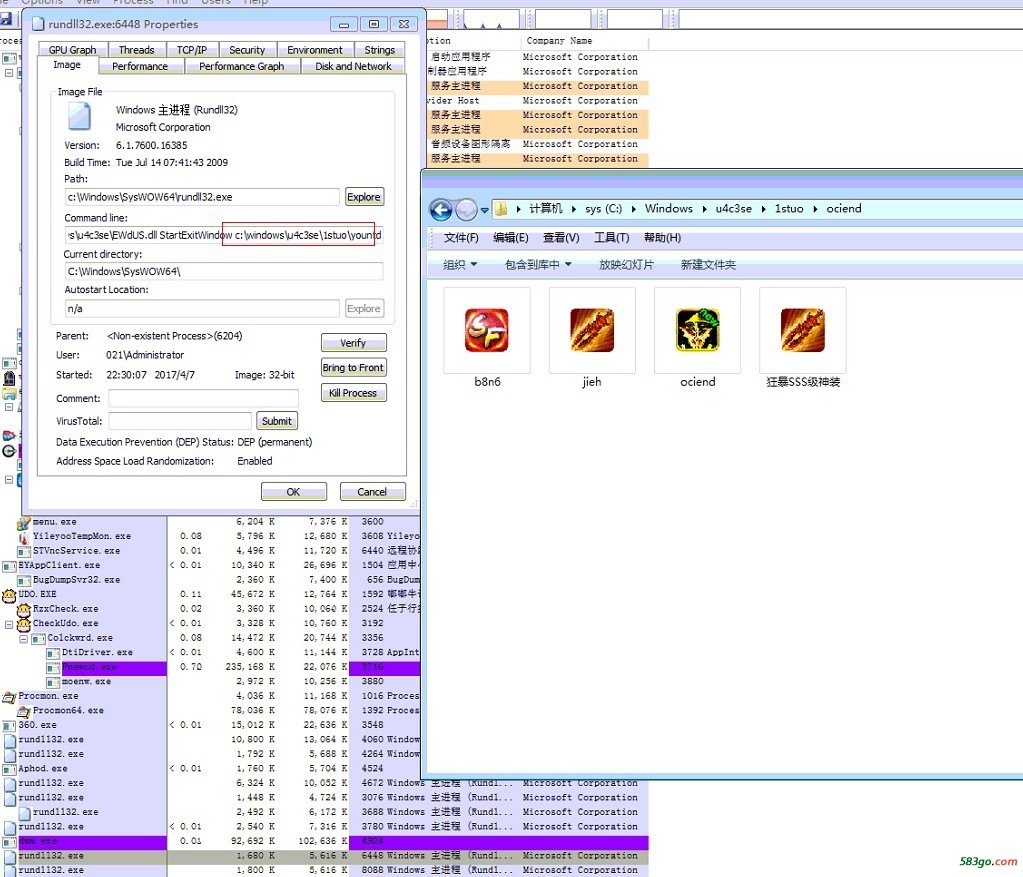Click the DtiDriver.exe process icon
This screenshot has height=877, width=1023.
coord(53,653)
